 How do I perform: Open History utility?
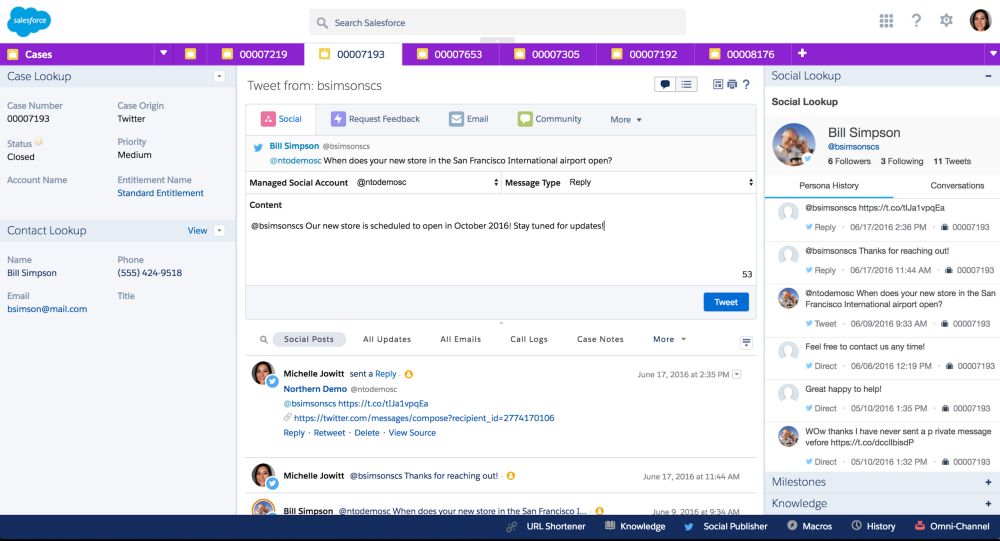click(874, 526)
